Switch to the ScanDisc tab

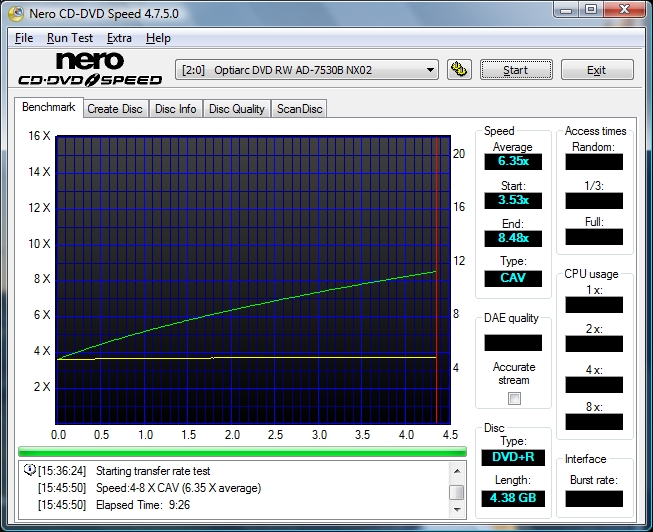coord(299,109)
